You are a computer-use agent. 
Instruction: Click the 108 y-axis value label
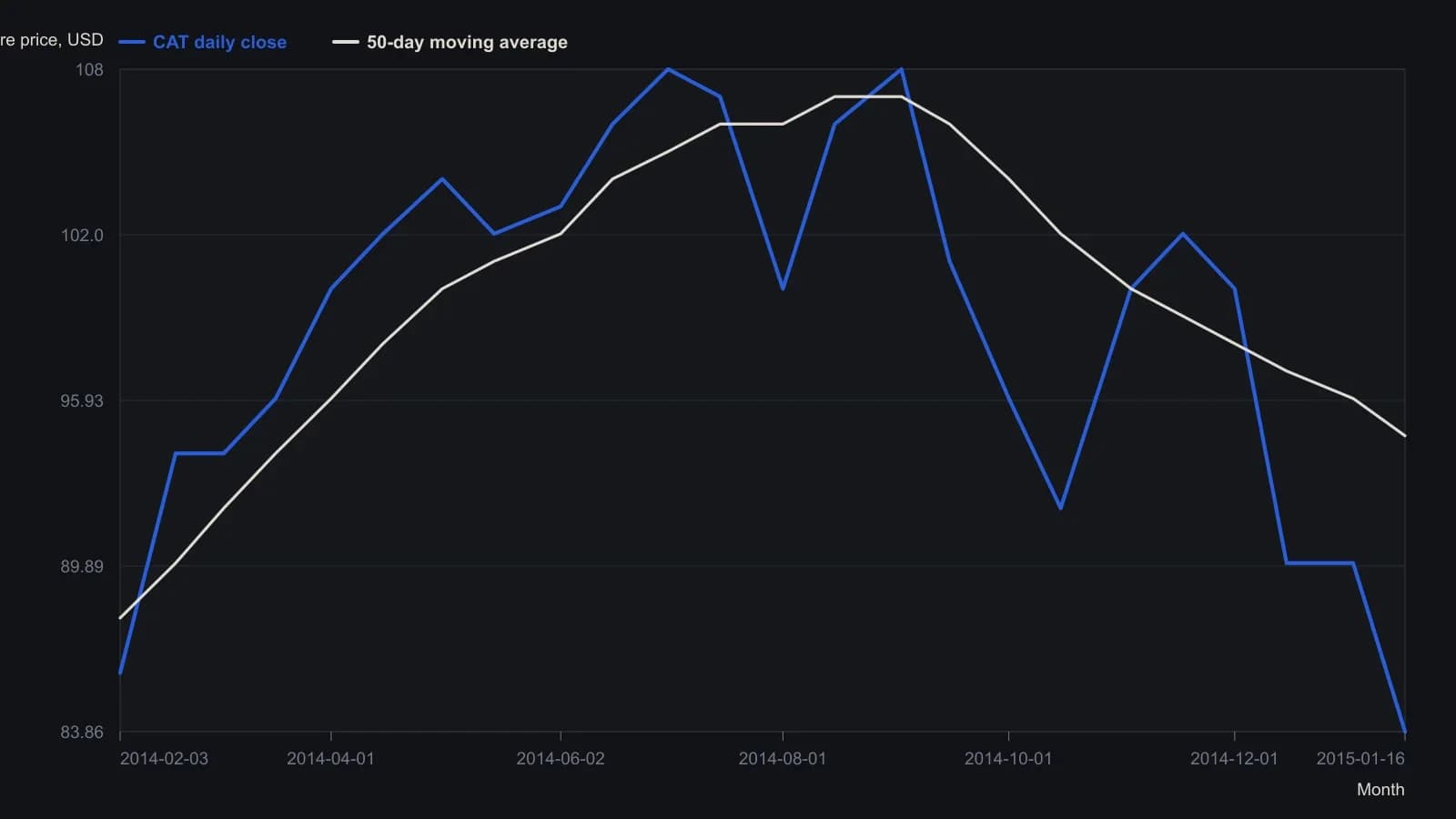click(x=89, y=69)
